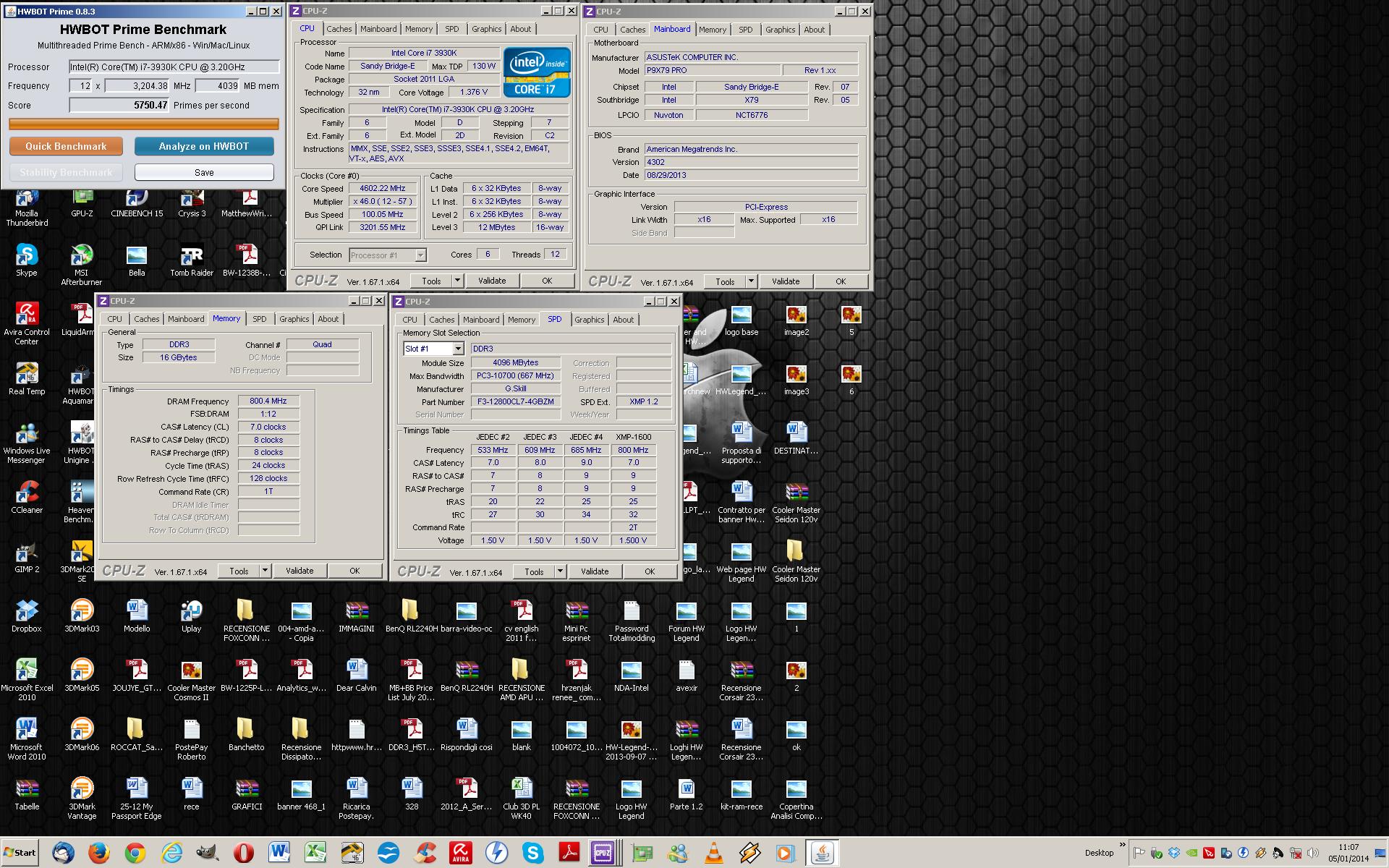The height and width of the screenshot is (868, 1389).
Task: Open Club 3D PL WK40 spreadsheet
Action: 521,798
